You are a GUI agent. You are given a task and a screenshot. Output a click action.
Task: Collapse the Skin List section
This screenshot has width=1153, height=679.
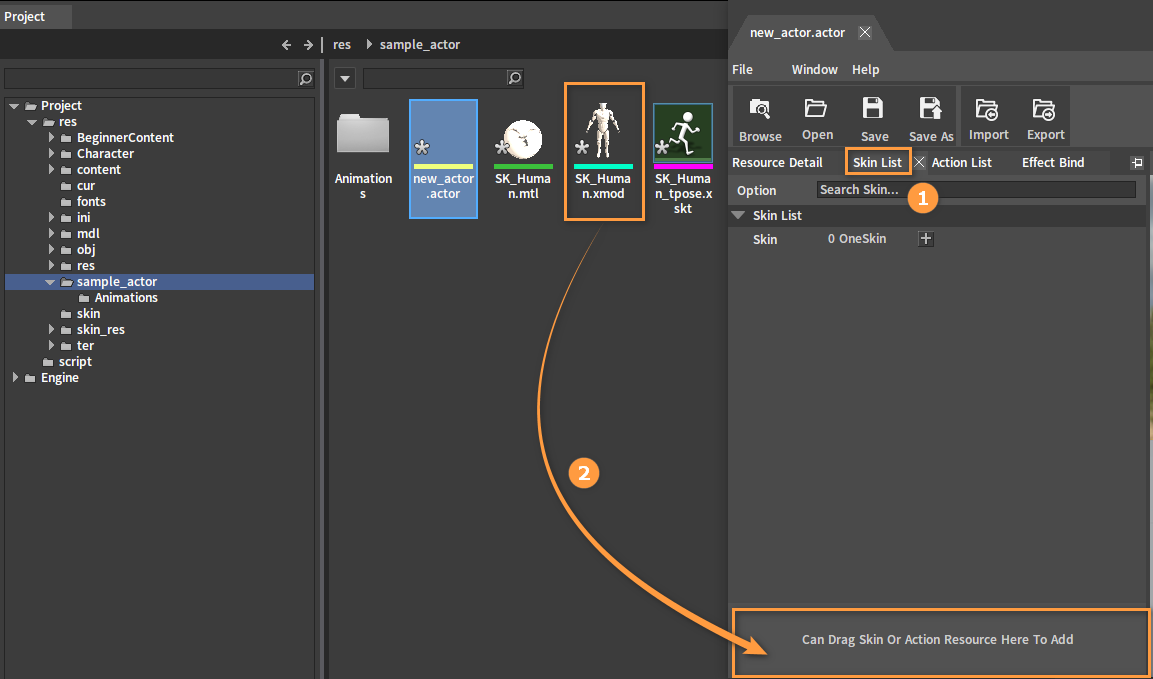point(739,216)
